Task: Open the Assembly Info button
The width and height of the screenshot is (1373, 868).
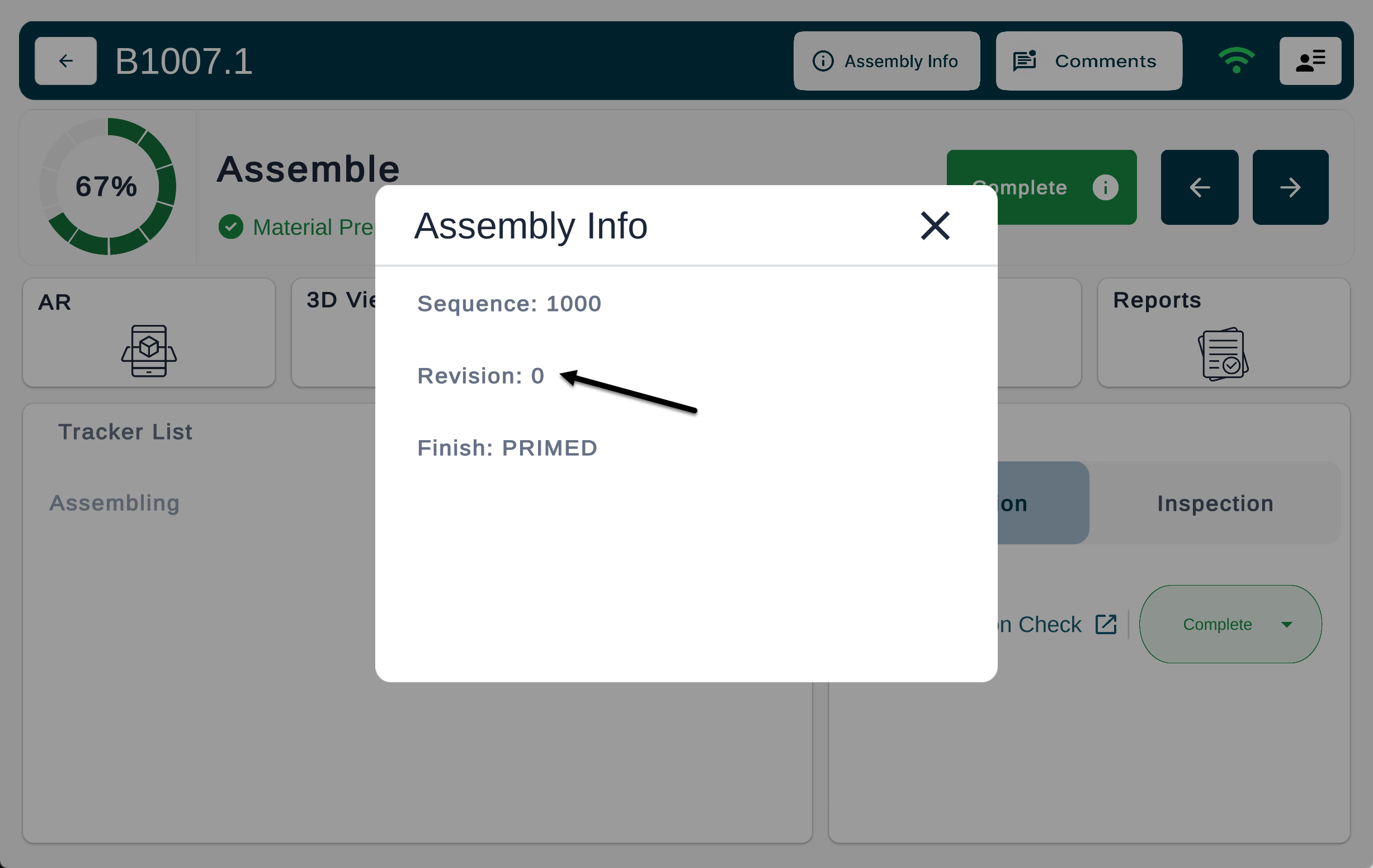Action: pyautogui.click(x=886, y=61)
